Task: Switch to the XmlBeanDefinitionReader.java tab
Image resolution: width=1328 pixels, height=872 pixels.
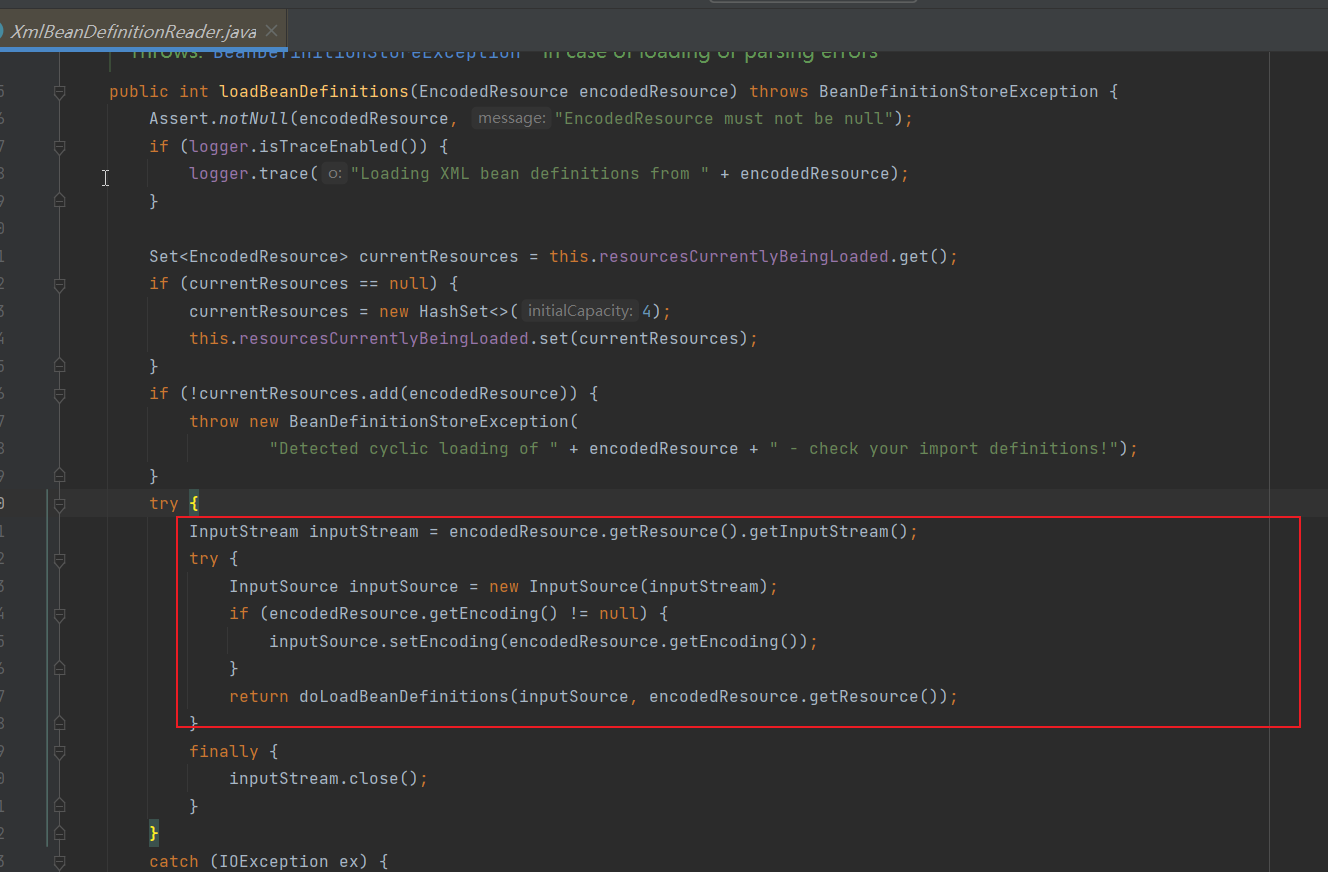Action: 134,31
